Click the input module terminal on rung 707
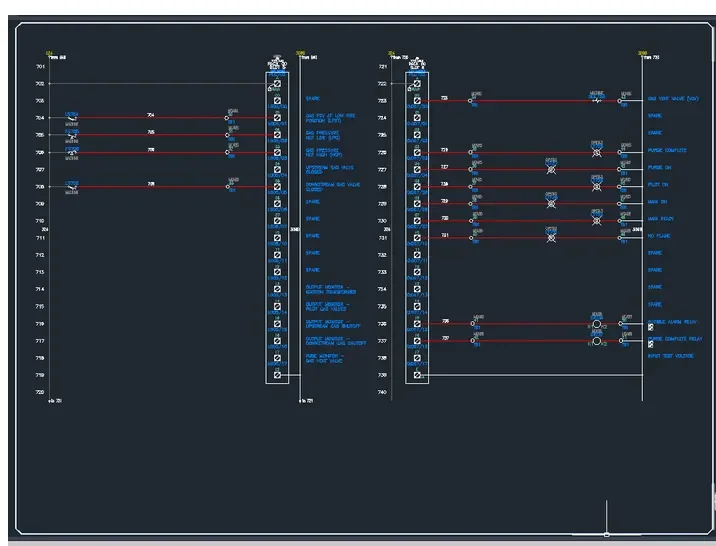Image resolution: width=716 pixels, height=546 pixels. [277, 169]
